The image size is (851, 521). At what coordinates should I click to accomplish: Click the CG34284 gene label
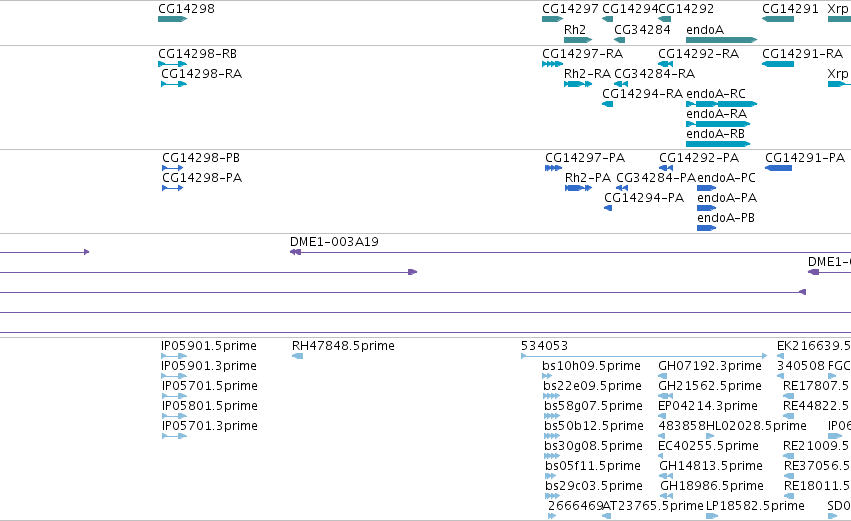tap(642, 29)
